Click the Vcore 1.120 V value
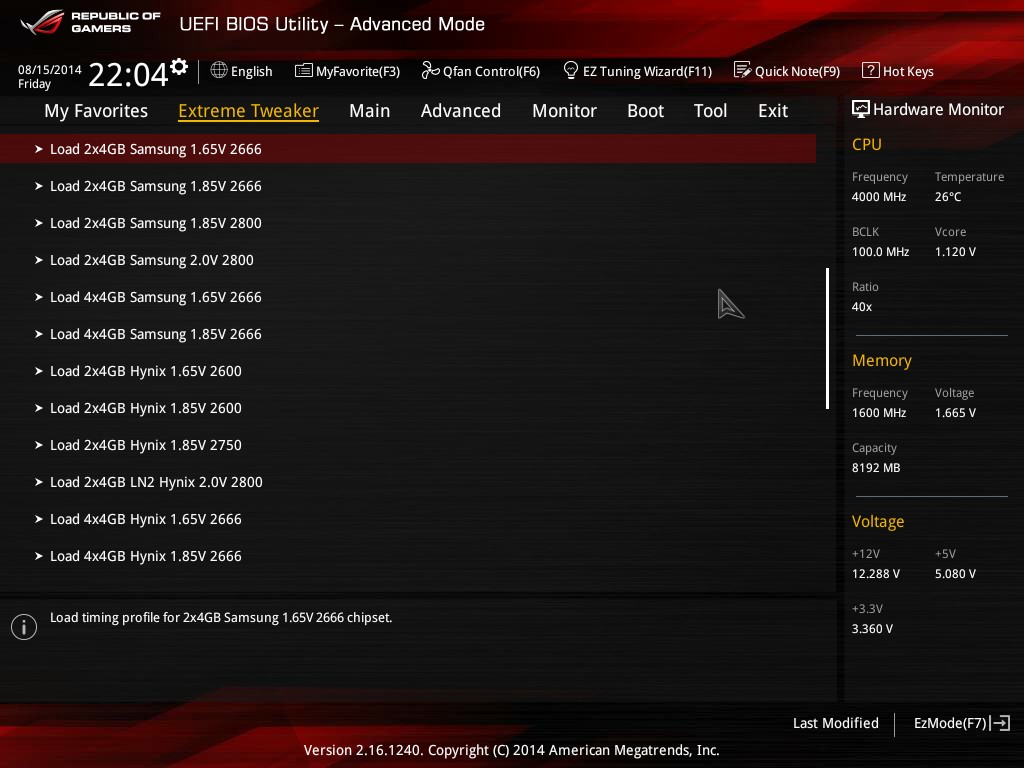 click(x=955, y=251)
